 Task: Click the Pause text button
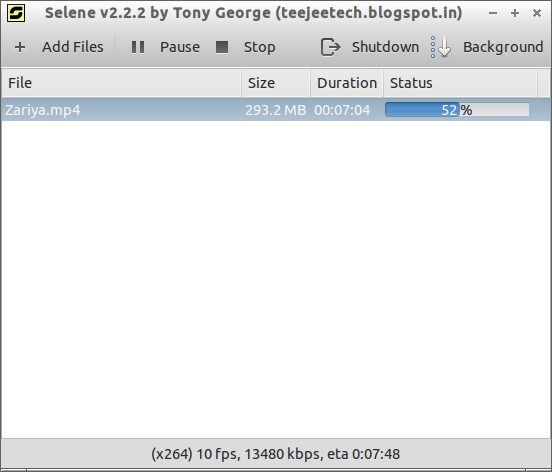[x=180, y=47]
